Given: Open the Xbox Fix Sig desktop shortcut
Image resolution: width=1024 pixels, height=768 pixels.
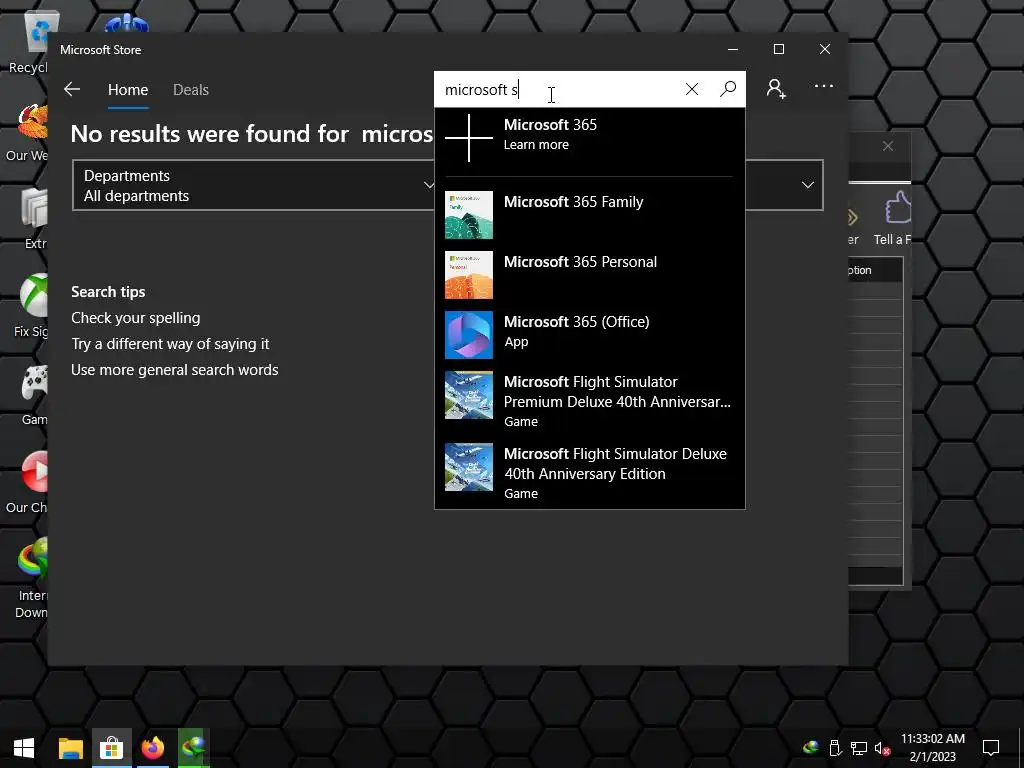Looking at the screenshot, I should pos(31,306).
